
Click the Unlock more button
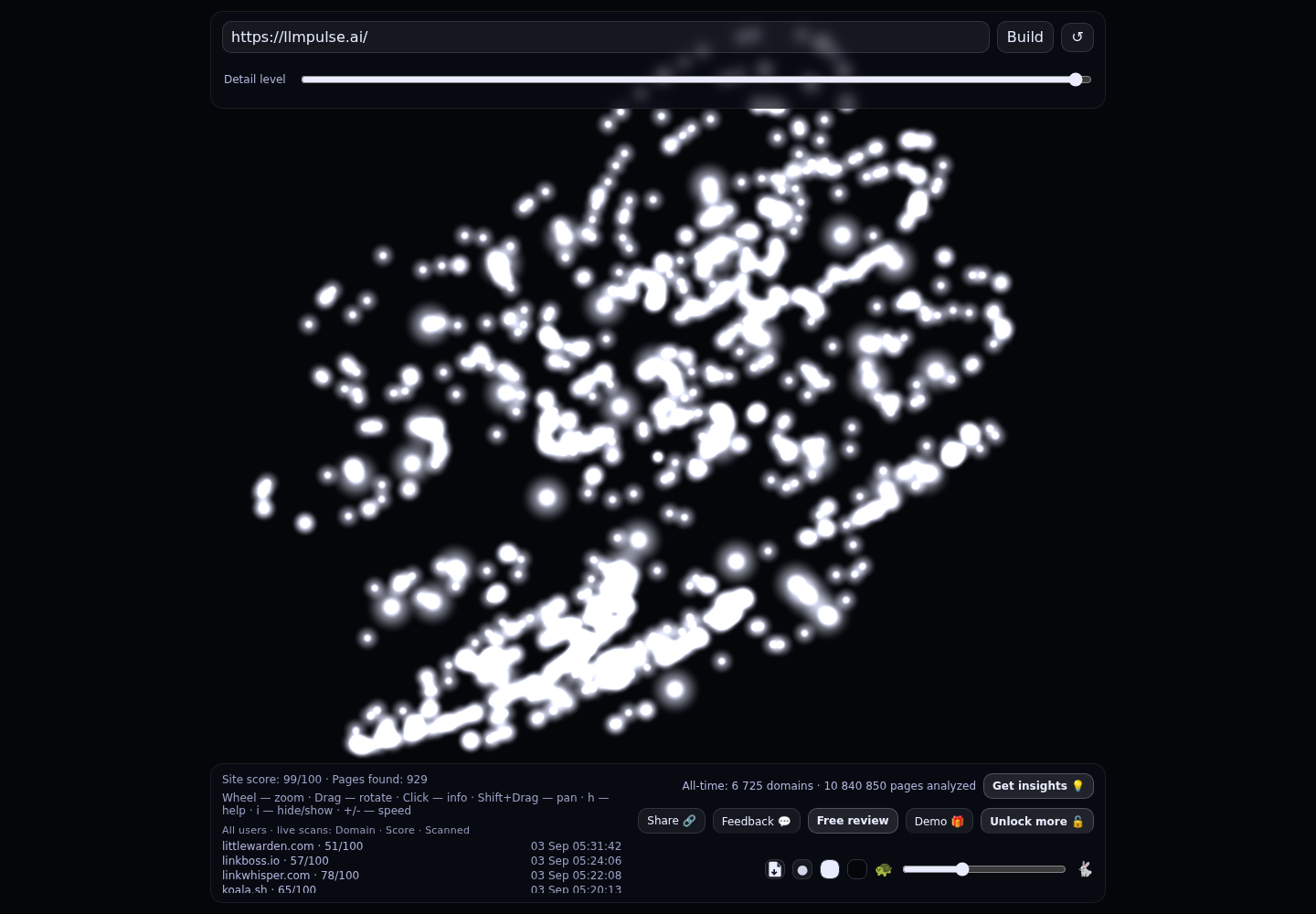(x=1037, y=821)
